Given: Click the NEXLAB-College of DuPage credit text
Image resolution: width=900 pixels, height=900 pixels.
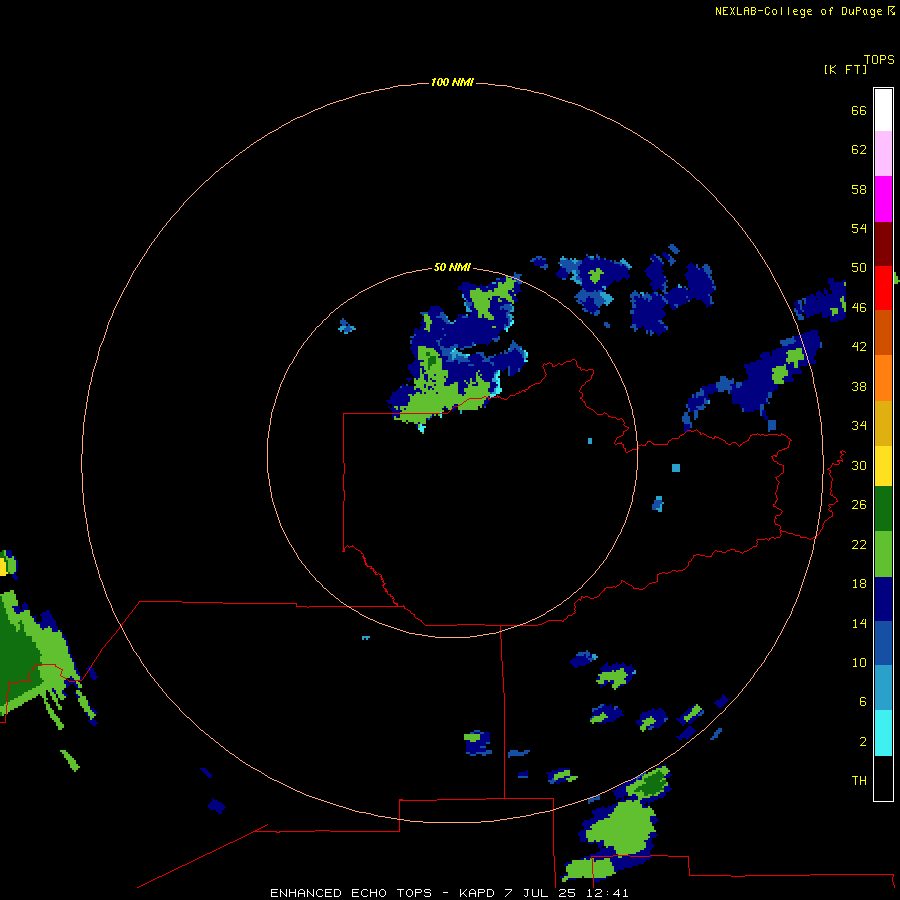Looking at the screenshot, I should click(x=799, y=11).
